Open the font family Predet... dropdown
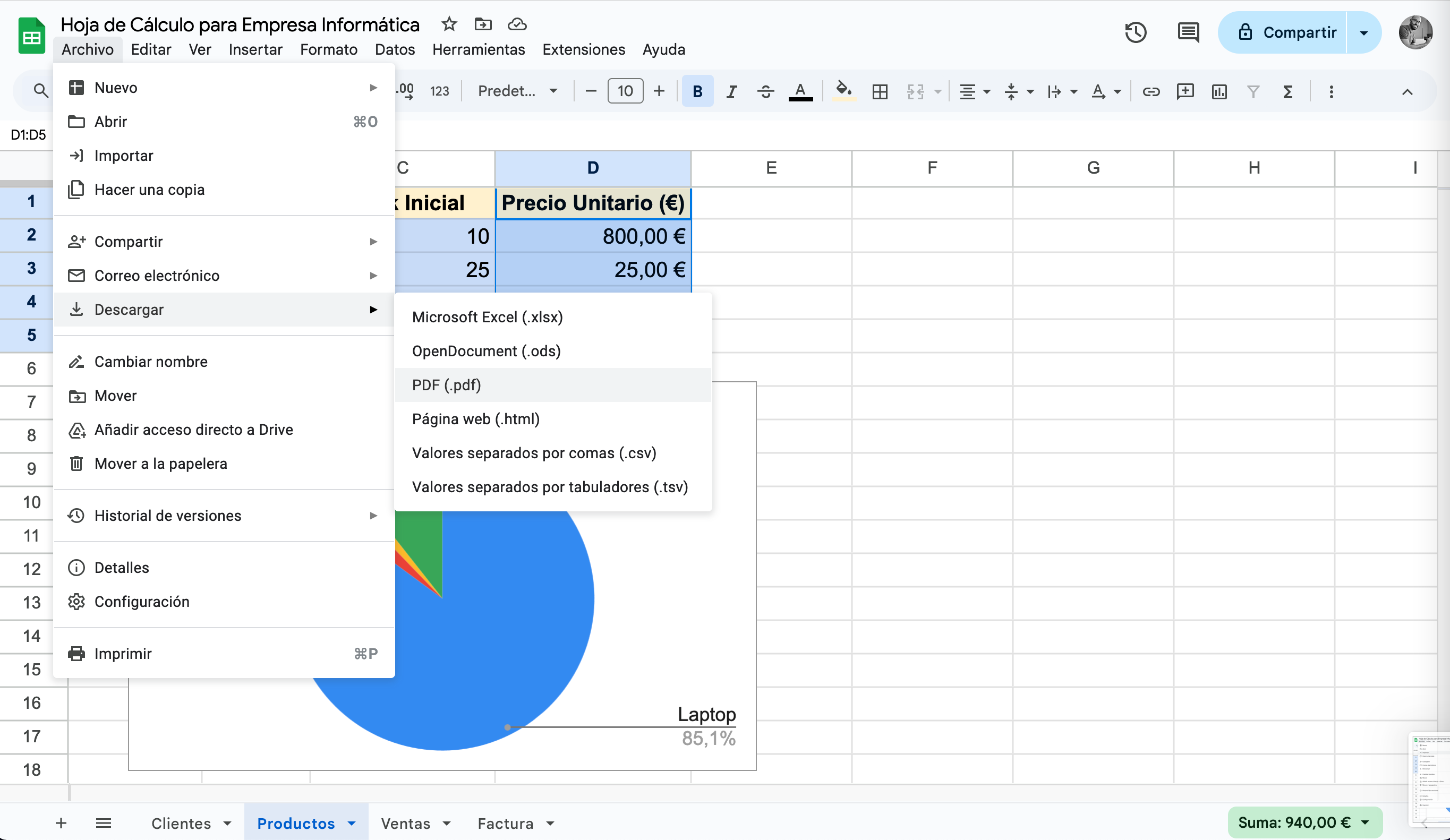Screen dimensions: 1450x840 click(517, 91)
